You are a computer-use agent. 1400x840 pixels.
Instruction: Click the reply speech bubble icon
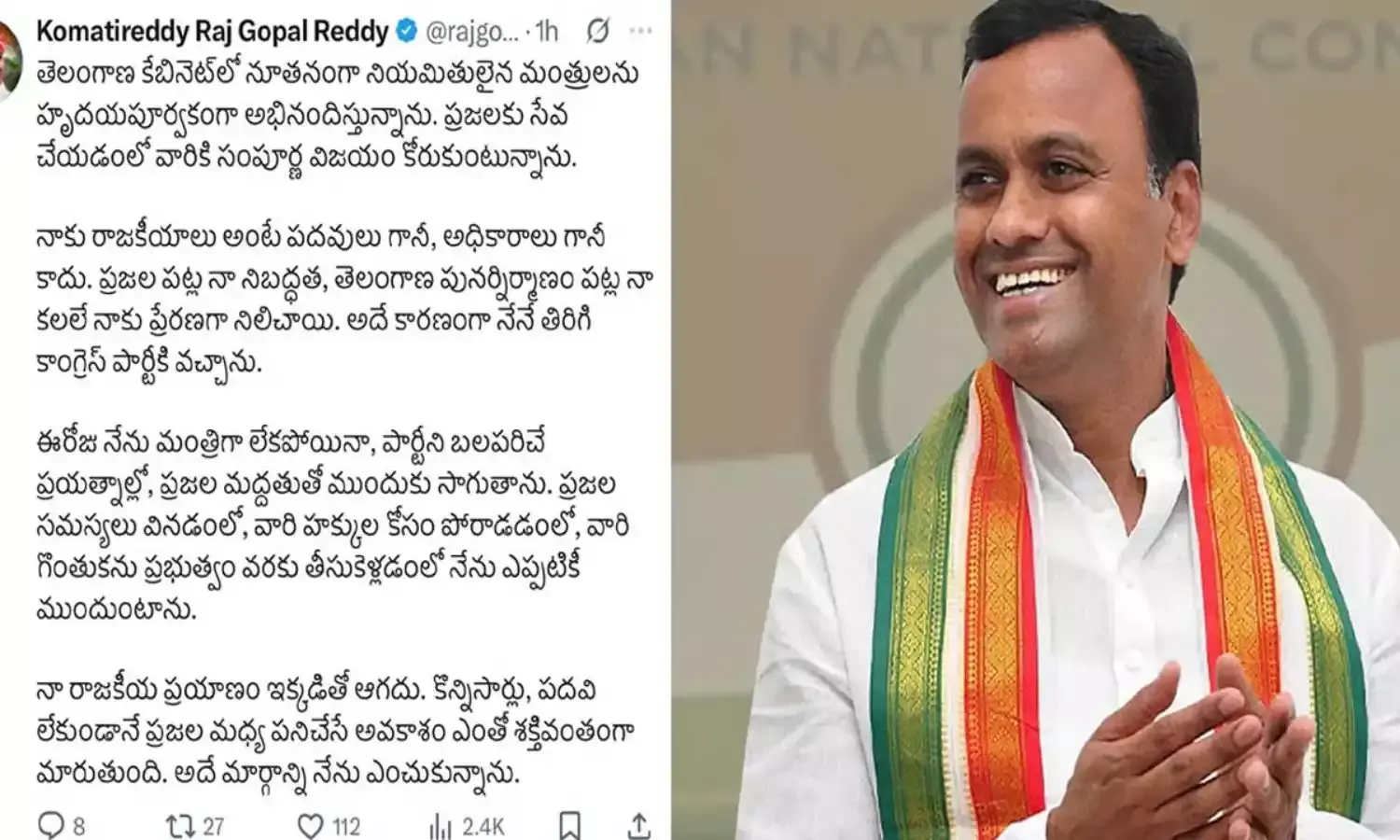click(49, 825)
